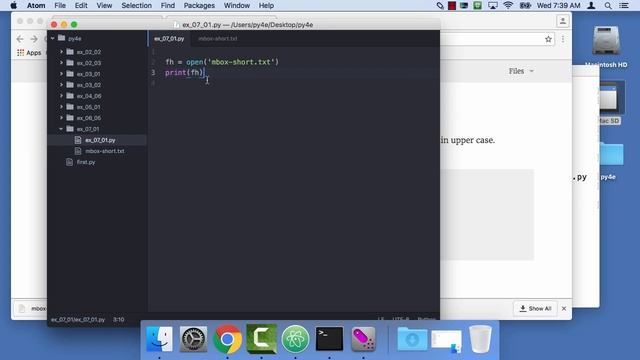Open Macintosh HD drive on desktop

[x=606, y=47]
